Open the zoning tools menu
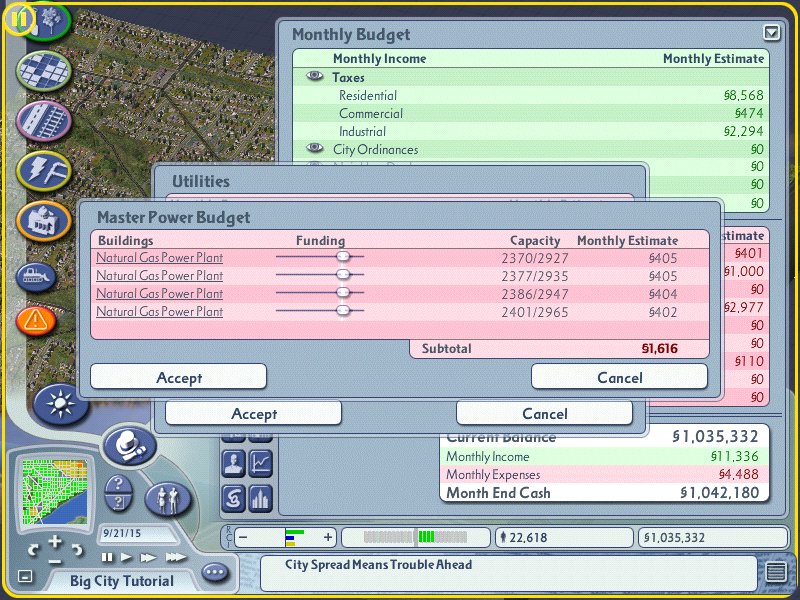This screenshot has width=800, height=600. point(43,69)
